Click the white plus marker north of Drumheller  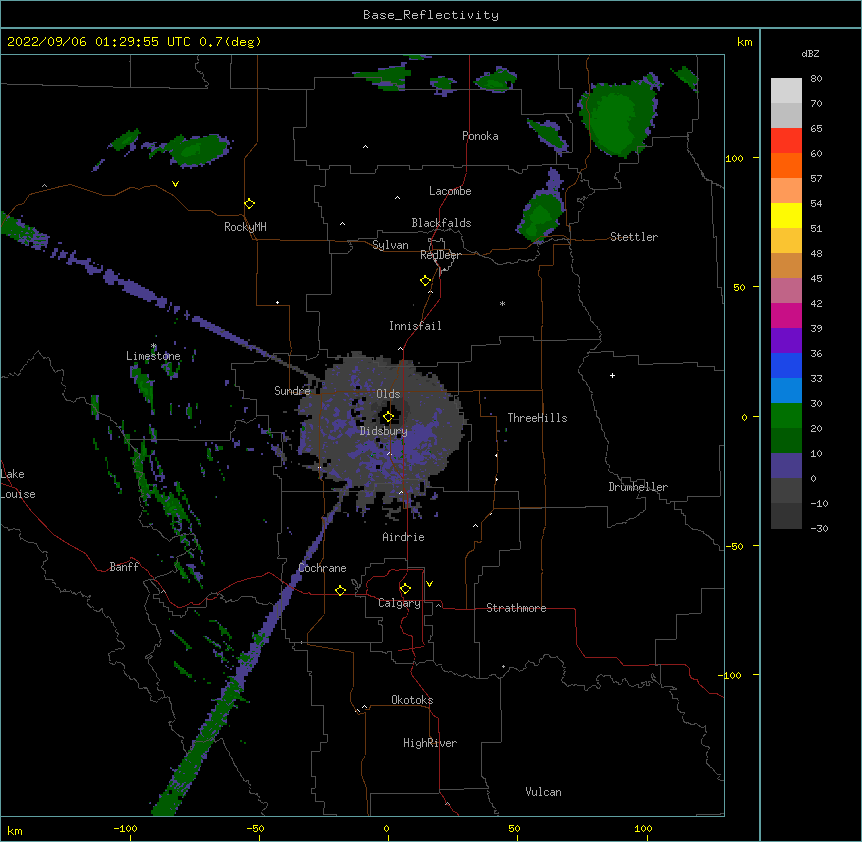coord(612,375)
